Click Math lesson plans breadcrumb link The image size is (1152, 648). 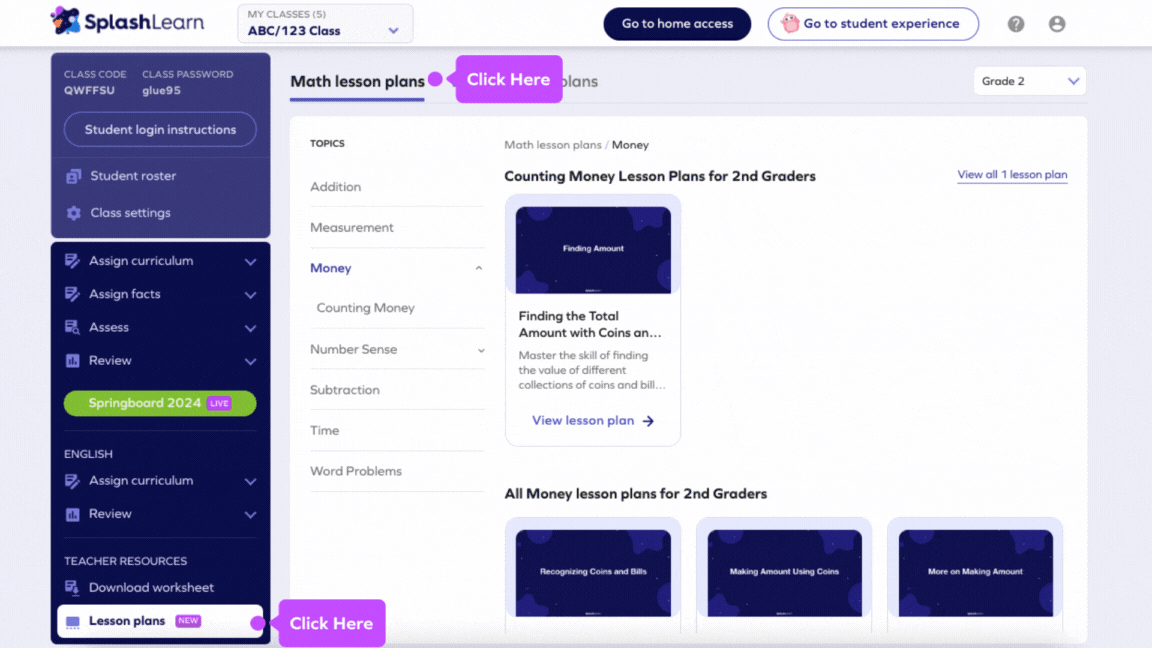(552, 145)
